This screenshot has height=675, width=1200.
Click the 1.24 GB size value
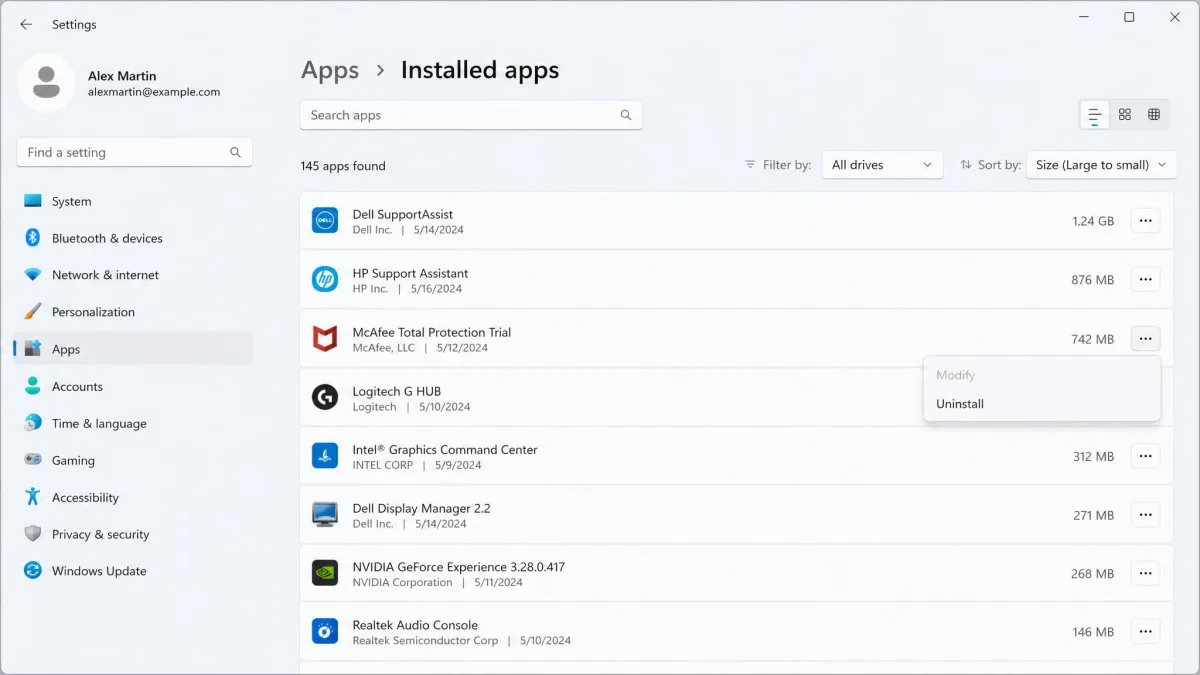click(1093, 221)
